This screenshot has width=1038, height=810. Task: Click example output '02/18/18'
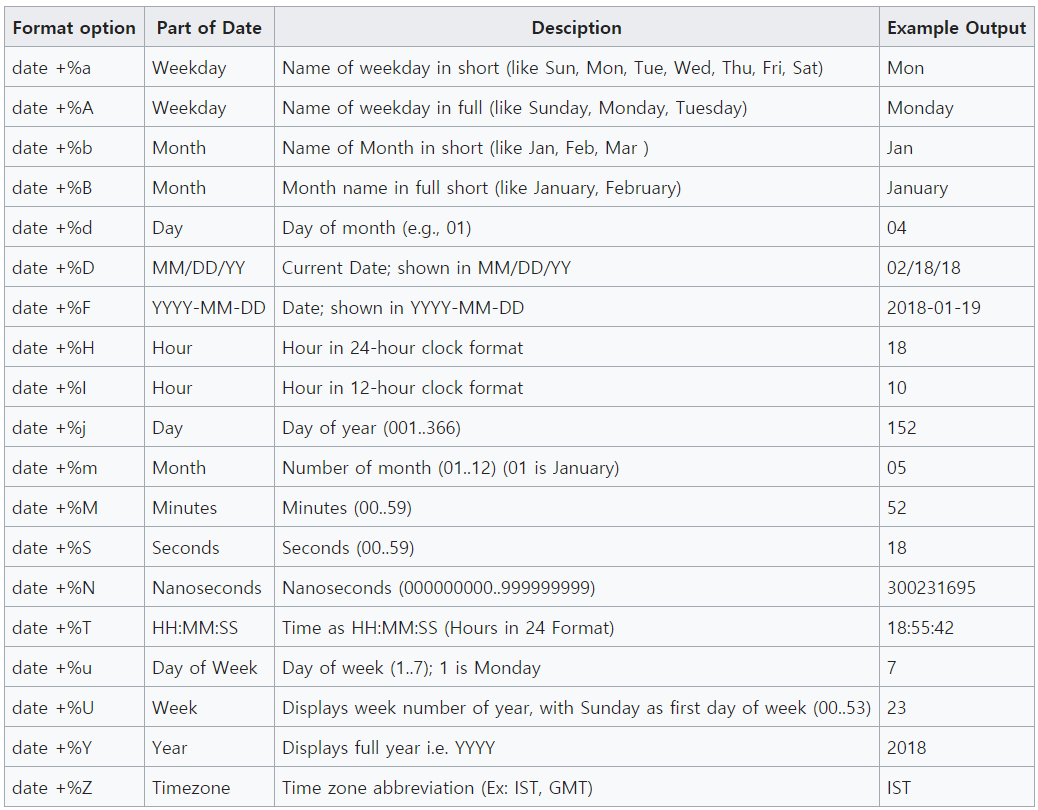[923, 267]
